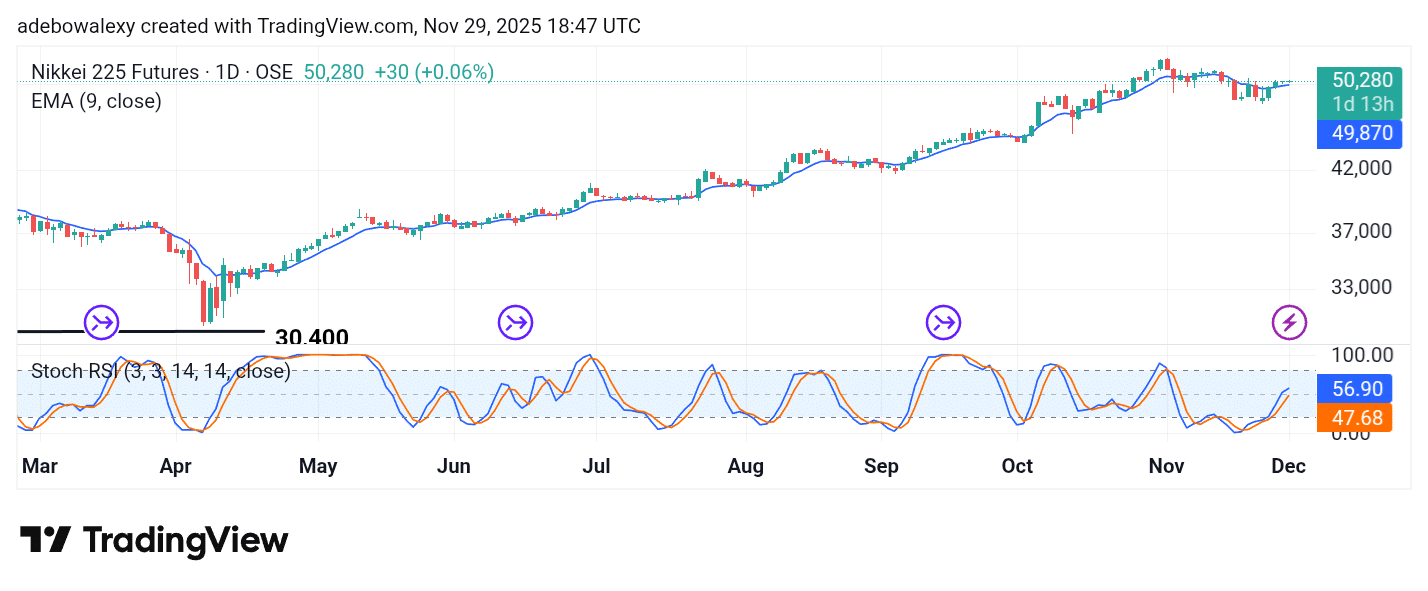Click the purple arrow signal icon near September
The height and width of the screenshot is (591, 1428).
(943, 322)
